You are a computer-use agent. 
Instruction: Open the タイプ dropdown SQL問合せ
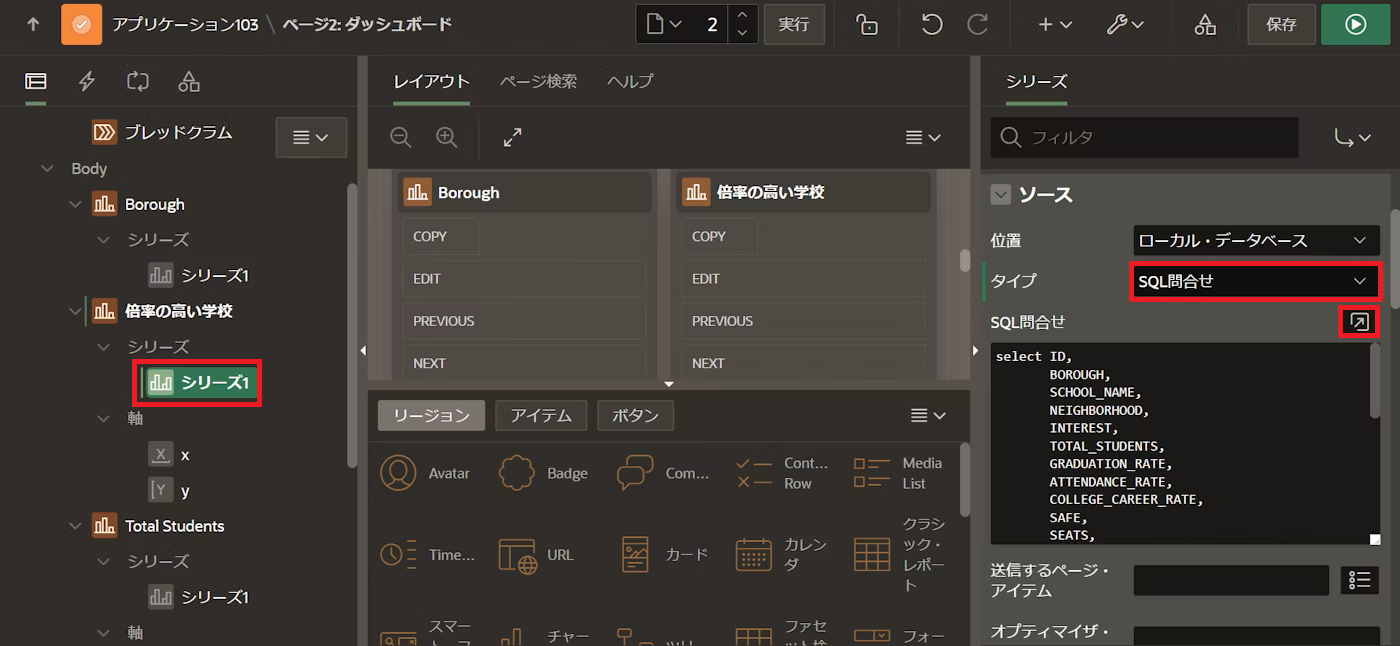(x=1256, y=281)
